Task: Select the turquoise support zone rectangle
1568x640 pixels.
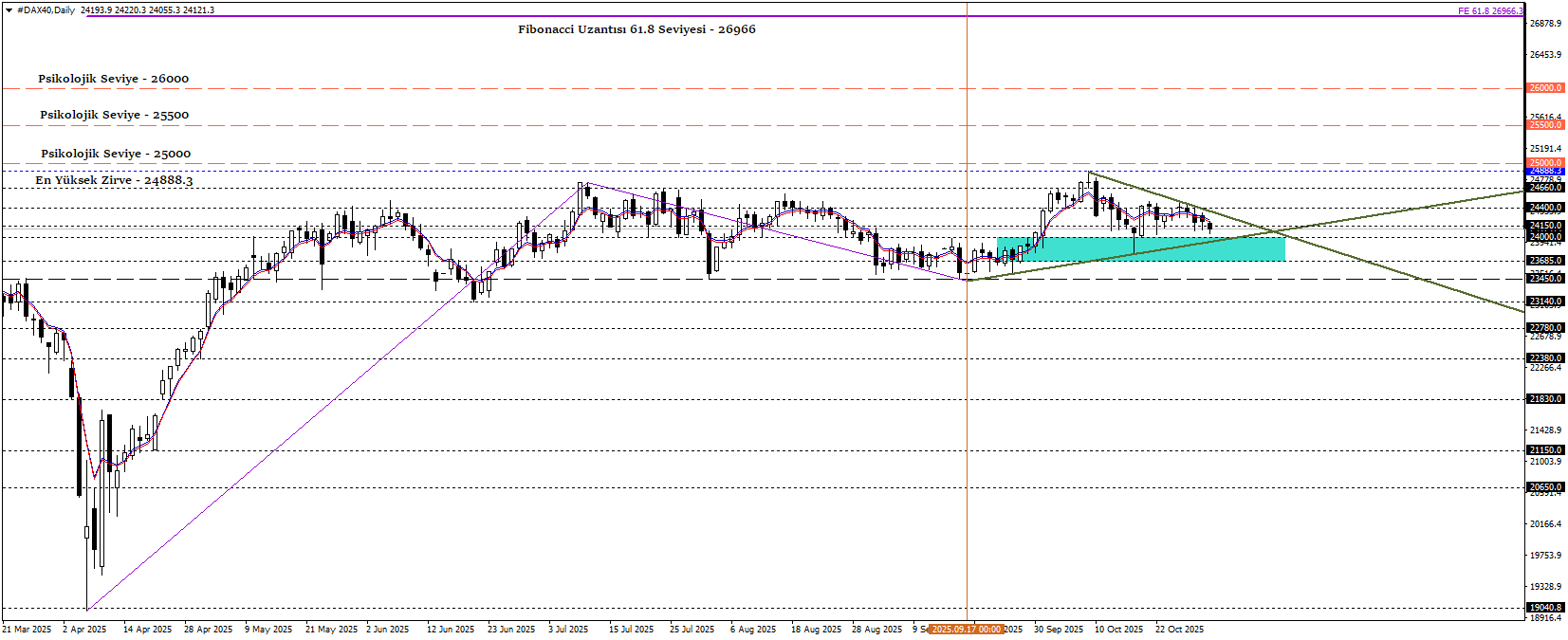Action: [1141, 248]
